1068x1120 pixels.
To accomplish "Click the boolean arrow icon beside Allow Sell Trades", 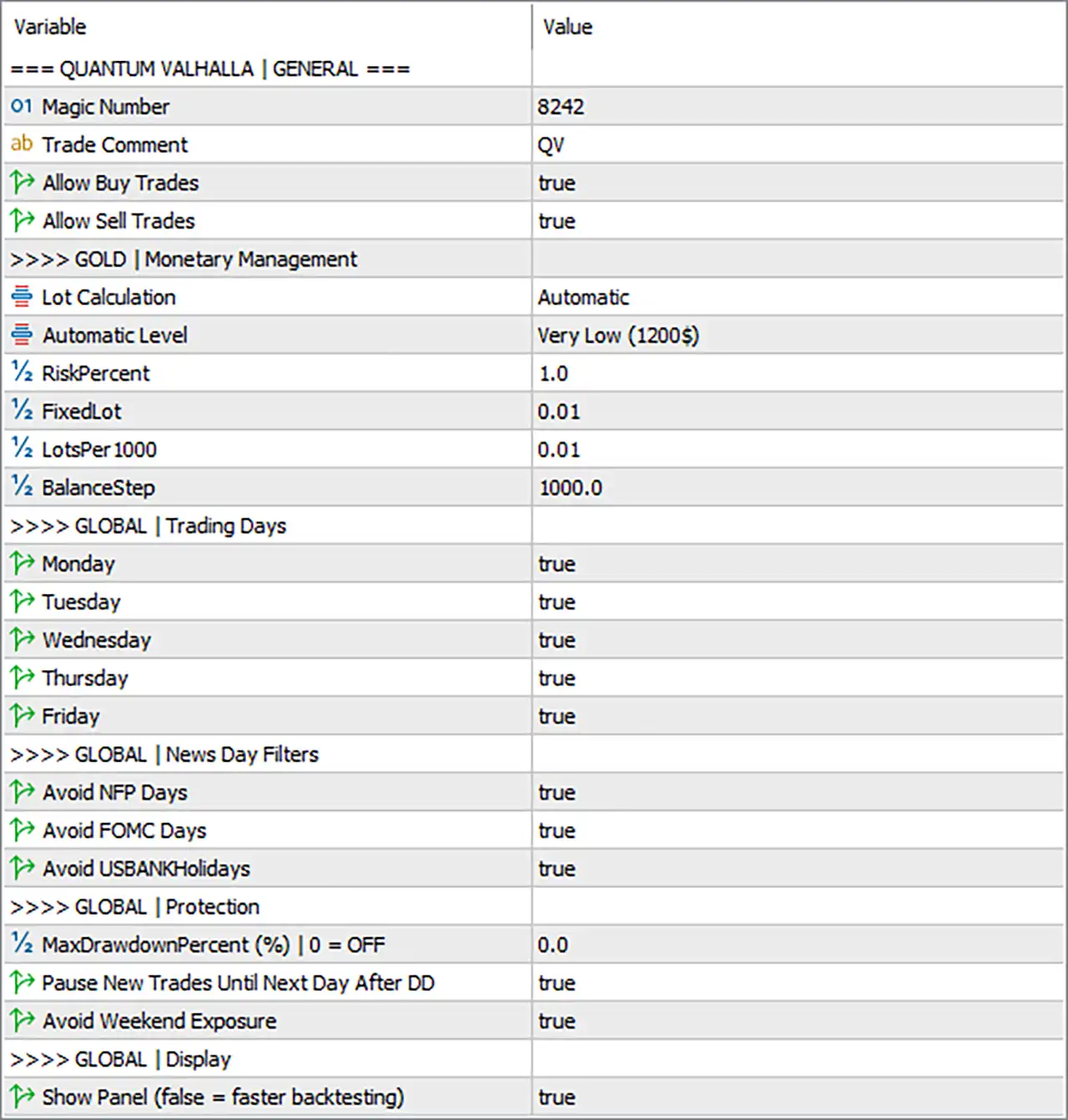I will pyautogui.click(x=22, y=221).
